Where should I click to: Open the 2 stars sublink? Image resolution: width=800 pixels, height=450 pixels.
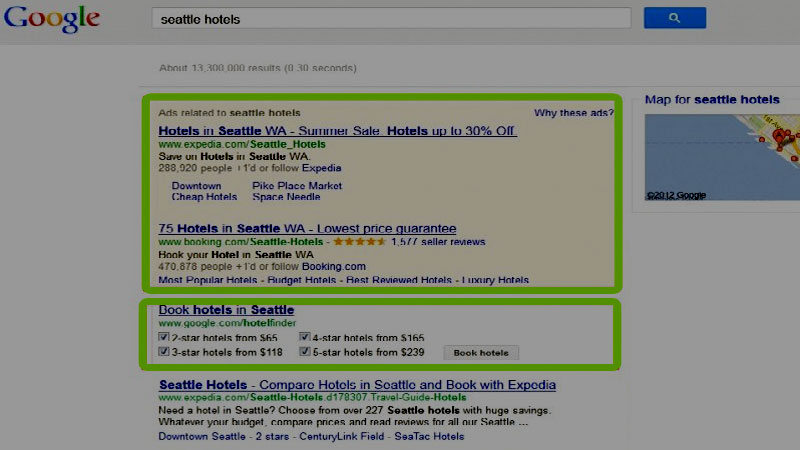(x=272, y=437)
